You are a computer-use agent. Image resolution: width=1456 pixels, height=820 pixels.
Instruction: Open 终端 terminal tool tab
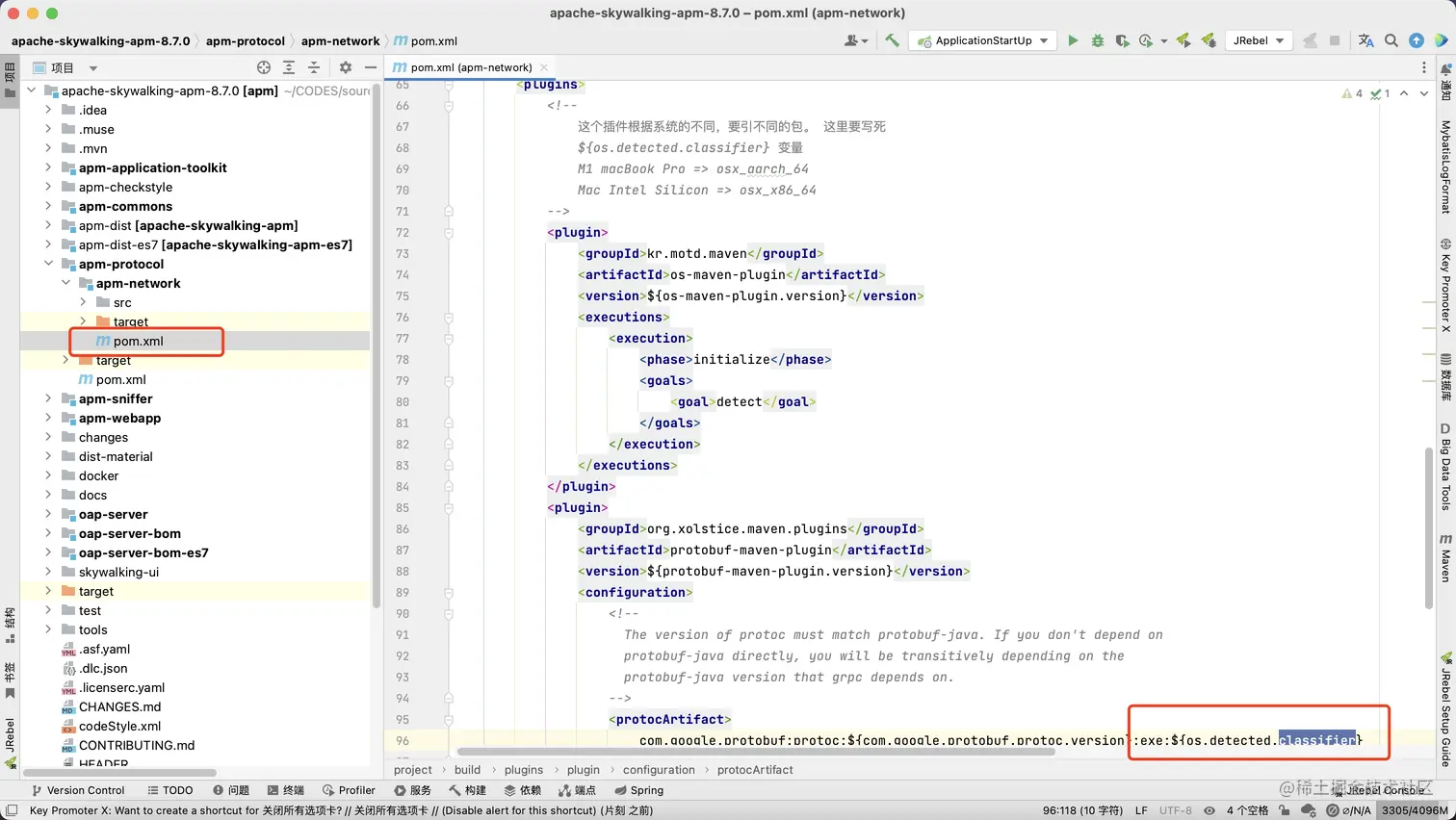(x=285, y=790)
